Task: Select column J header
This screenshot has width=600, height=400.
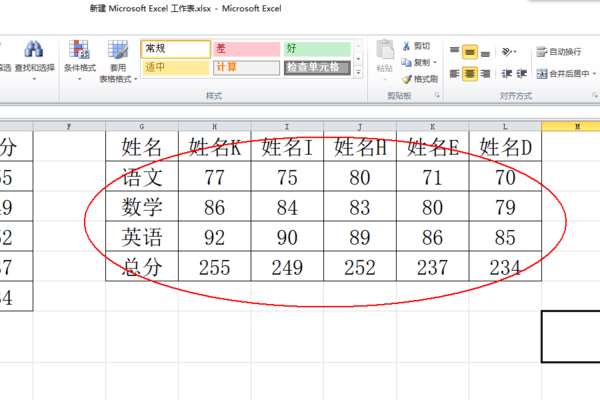Action: coord(360,126)
